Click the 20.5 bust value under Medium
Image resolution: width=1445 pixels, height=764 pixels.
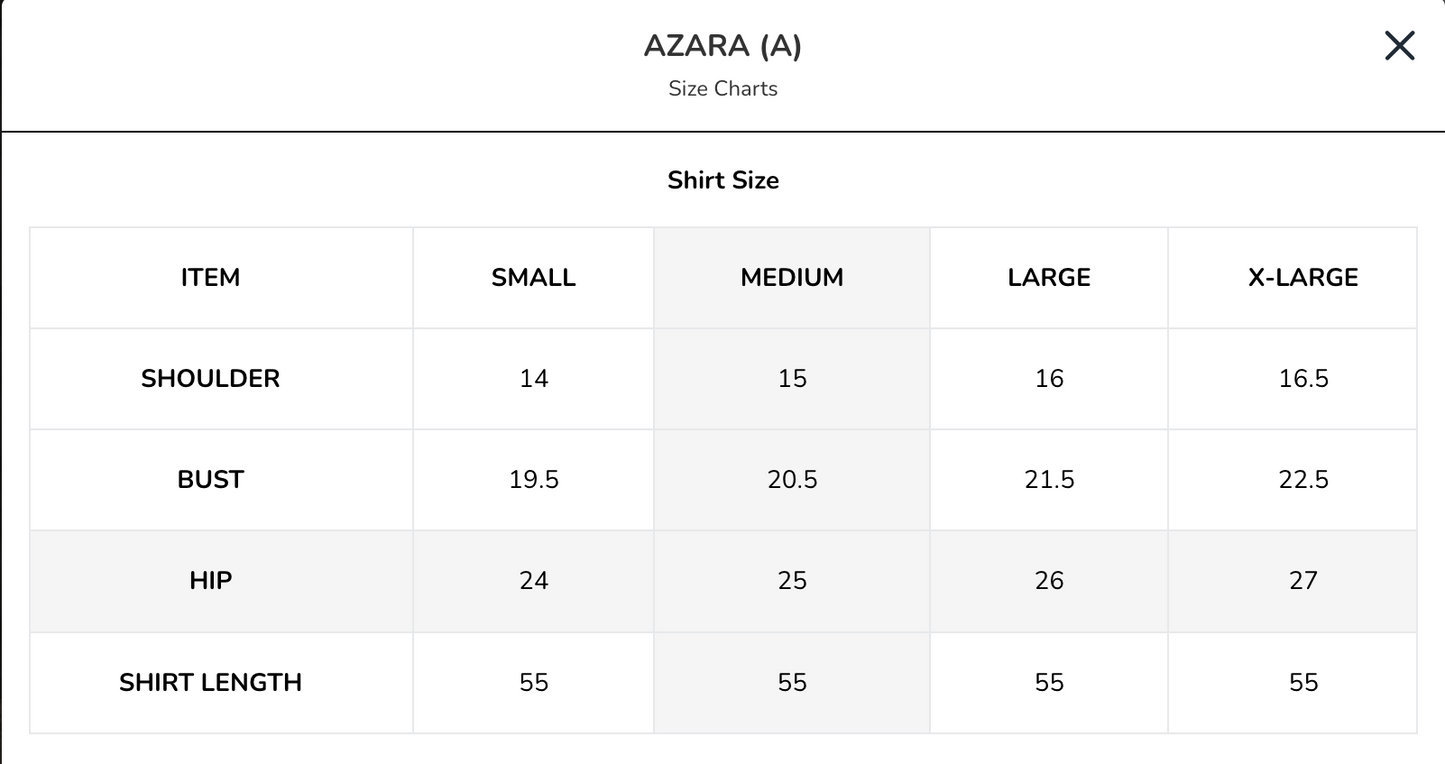pyautogui.click(x=791, y=479)
